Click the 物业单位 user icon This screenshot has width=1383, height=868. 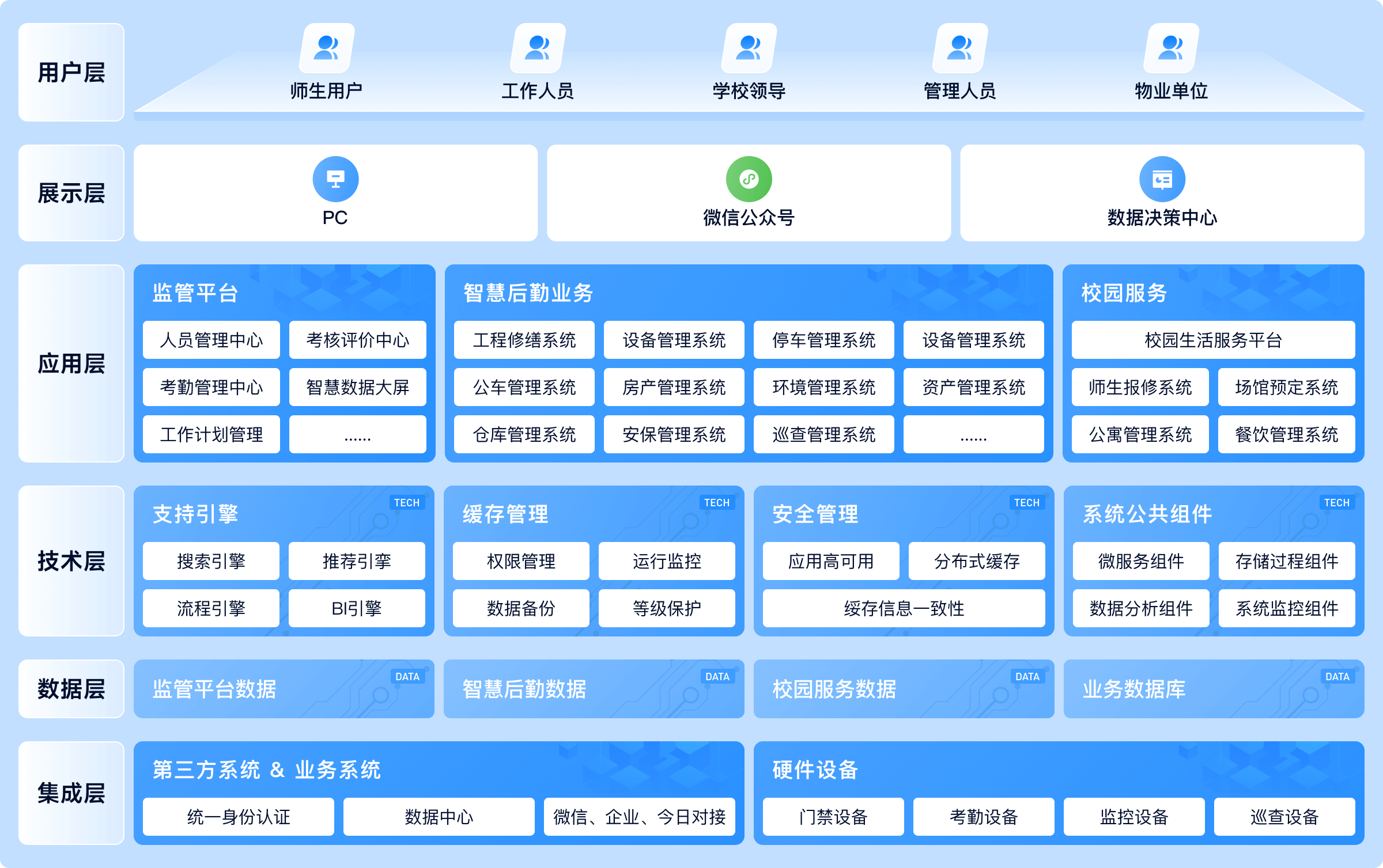pyautogui.click(x=1171, y=48)
